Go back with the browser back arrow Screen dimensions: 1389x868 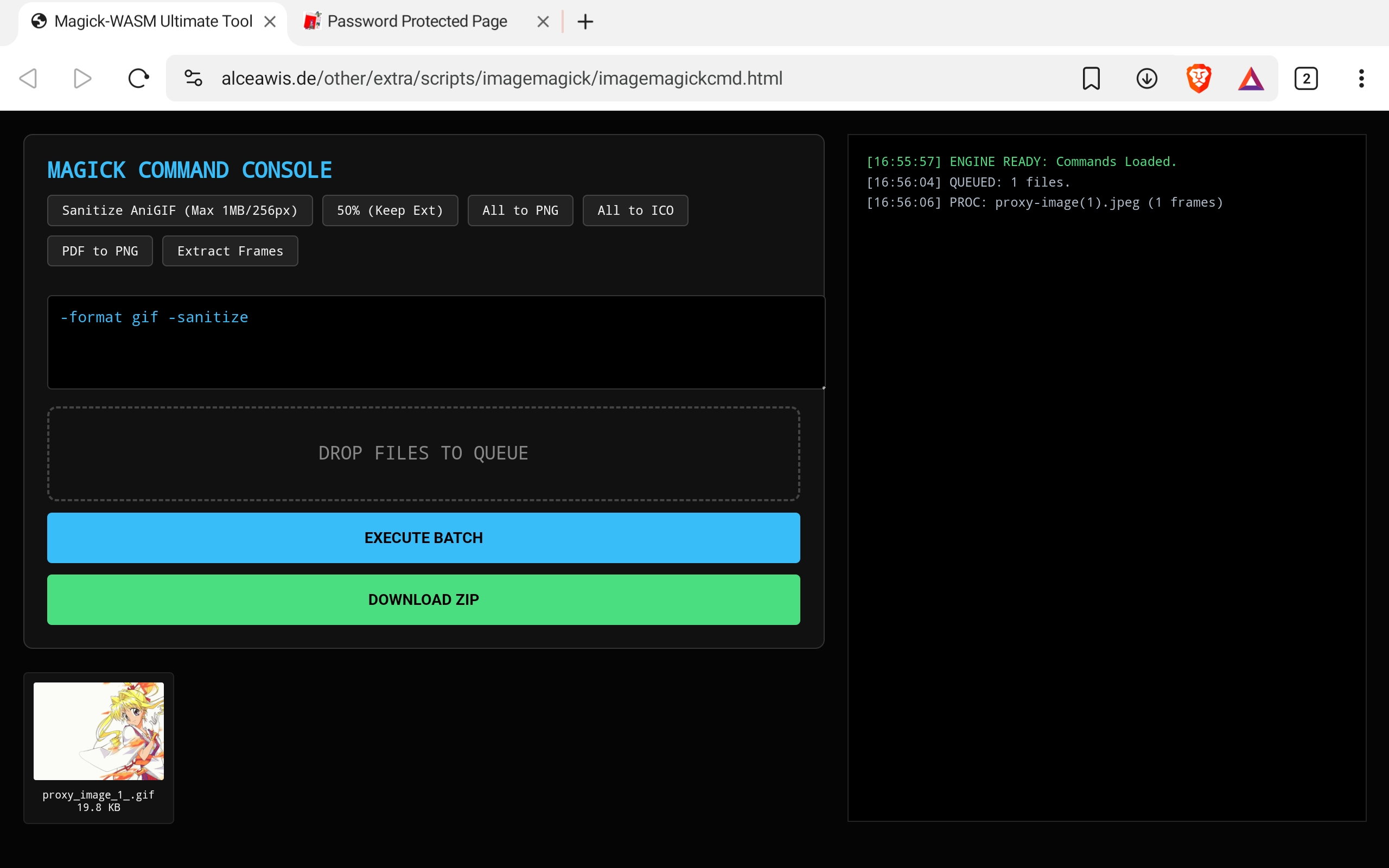click(28, 78)
